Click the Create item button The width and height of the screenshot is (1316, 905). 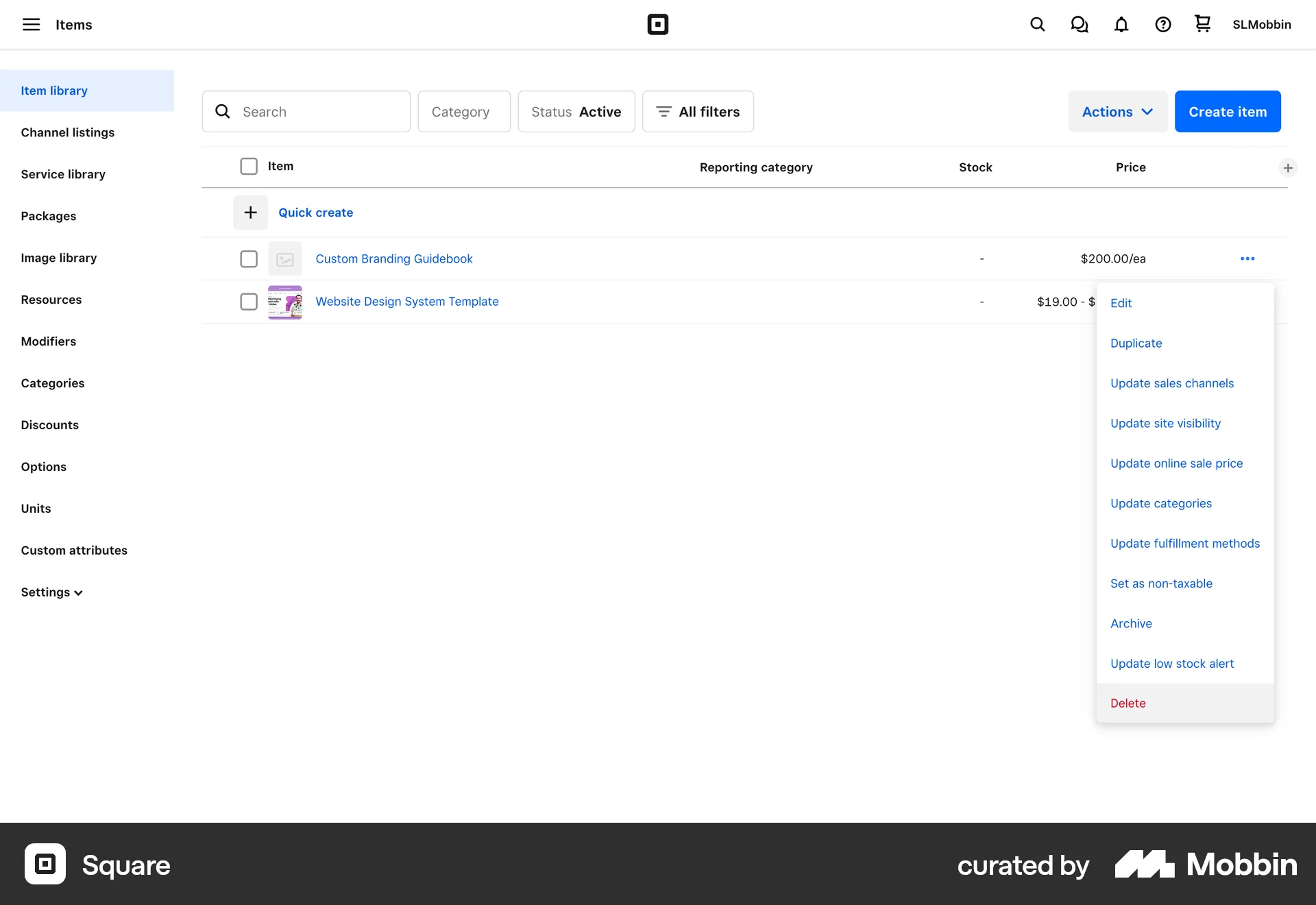pos(1228,111)
